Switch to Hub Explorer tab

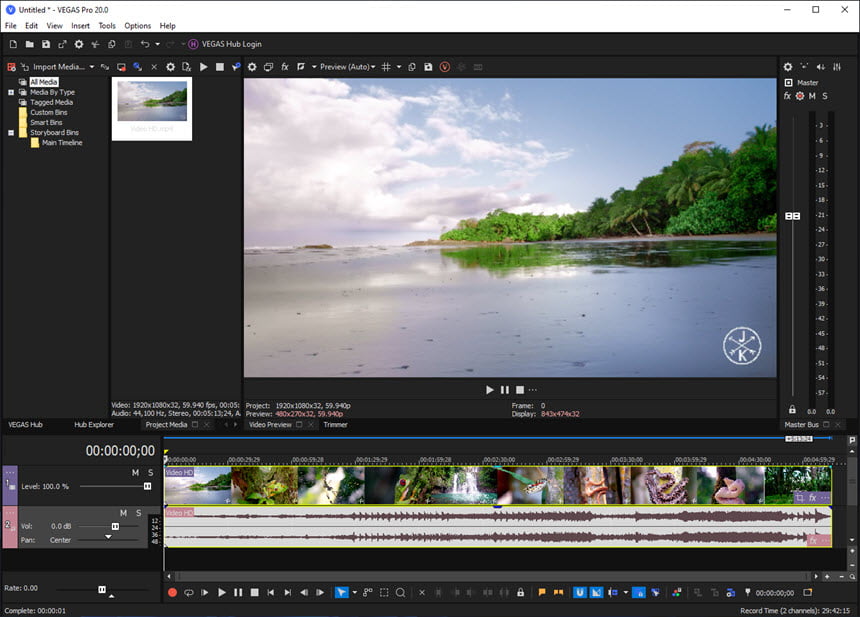(x=94, y=424)
